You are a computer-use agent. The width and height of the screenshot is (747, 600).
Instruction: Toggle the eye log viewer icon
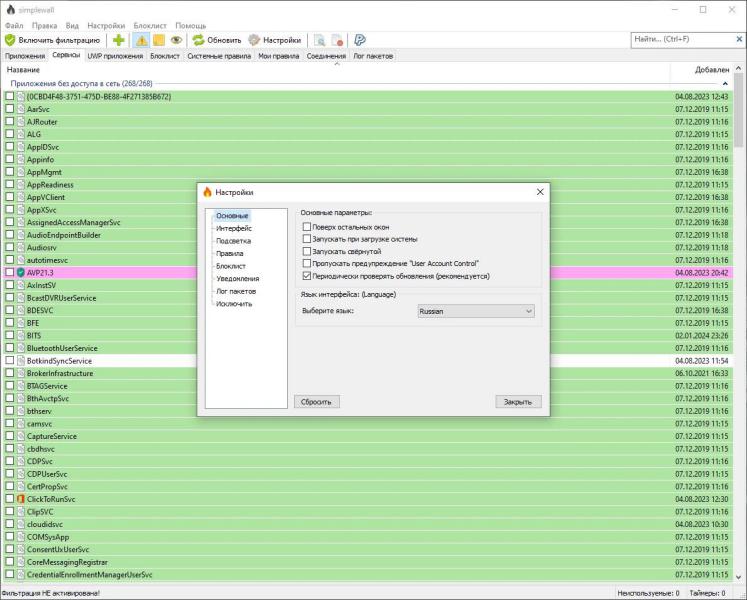click(x=176, y=41)
